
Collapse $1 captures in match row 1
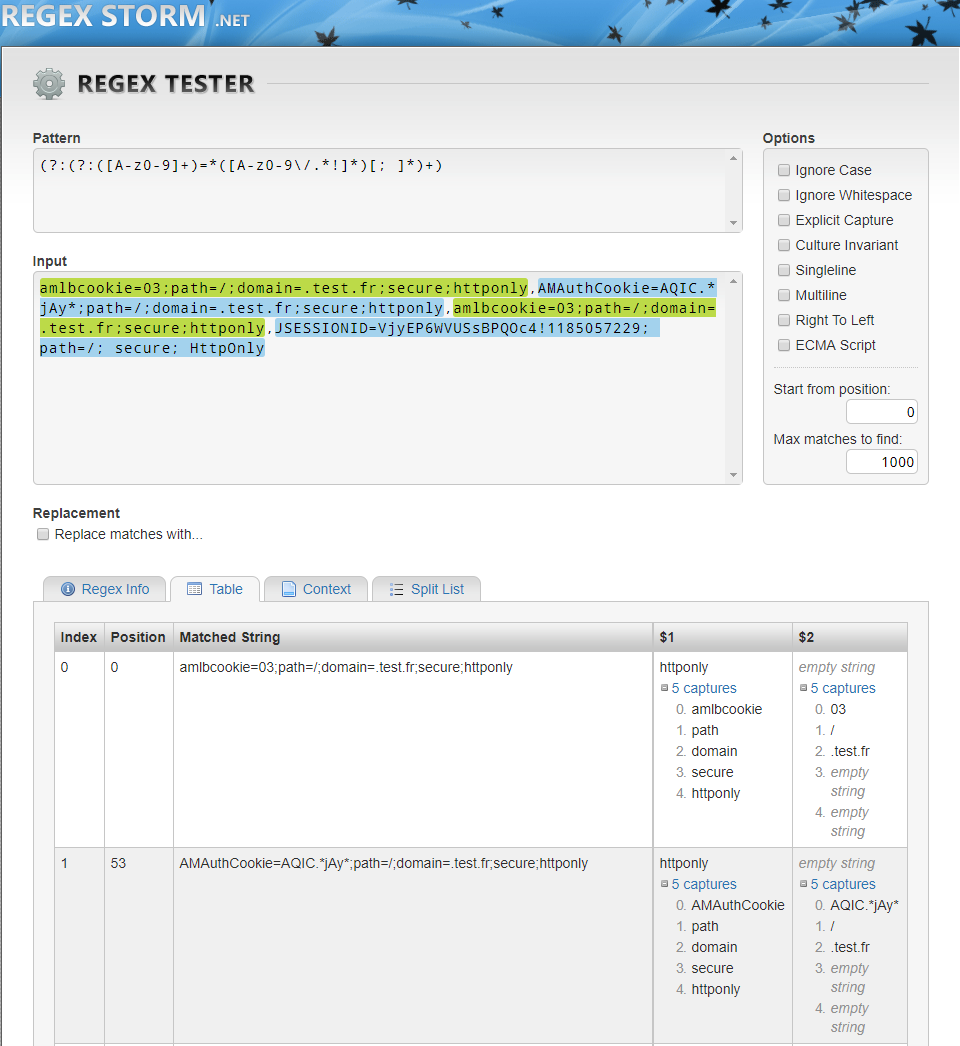tap(664, 884)
